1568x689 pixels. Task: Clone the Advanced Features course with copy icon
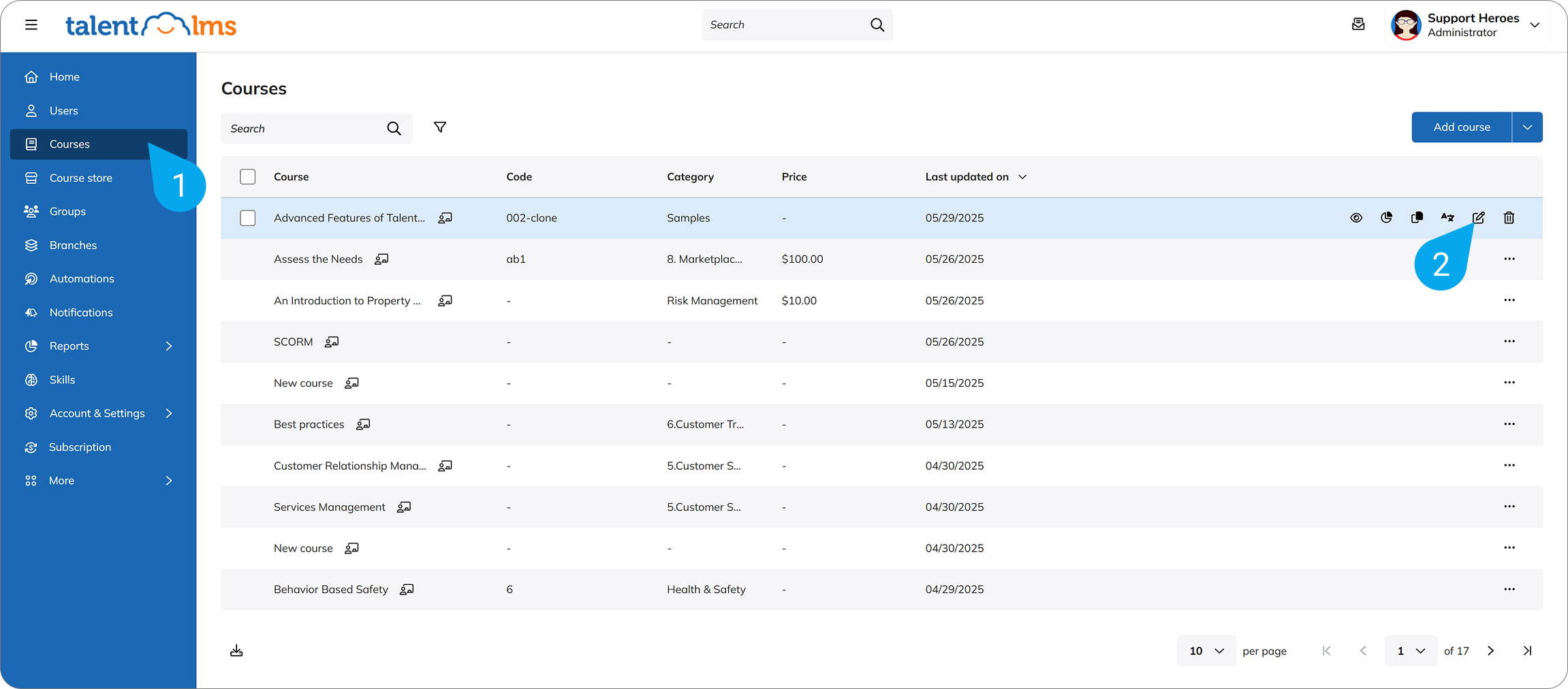coord(1417,218)
